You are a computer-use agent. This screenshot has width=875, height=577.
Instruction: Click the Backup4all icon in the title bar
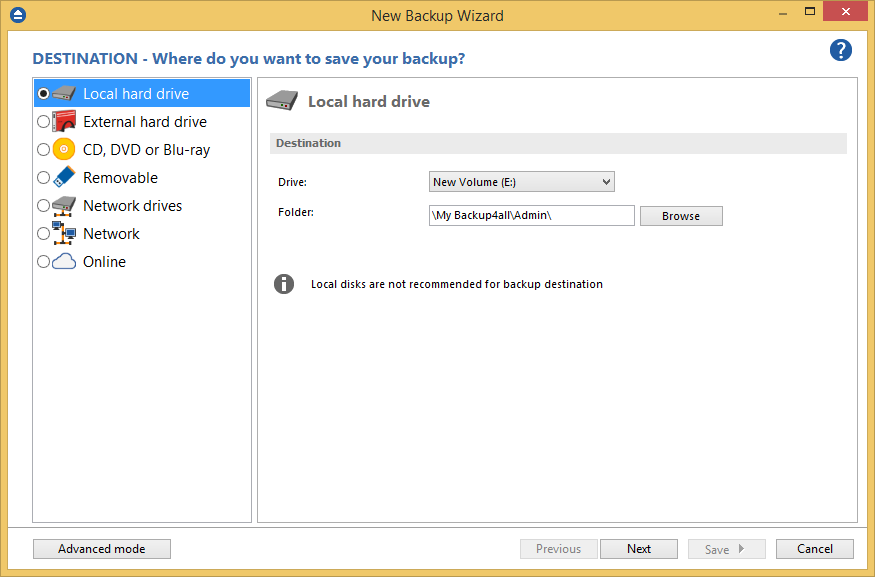pos(17,15)
